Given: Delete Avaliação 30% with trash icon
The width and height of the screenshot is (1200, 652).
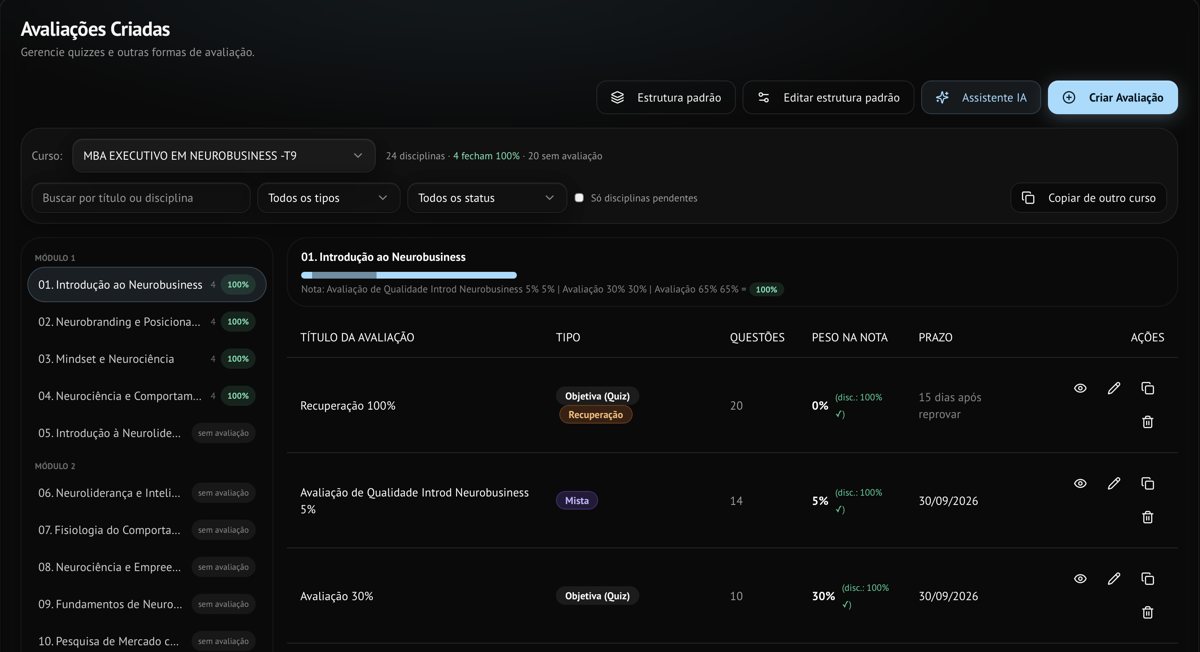Looking at the screenshot, I should coord(1148,612).
